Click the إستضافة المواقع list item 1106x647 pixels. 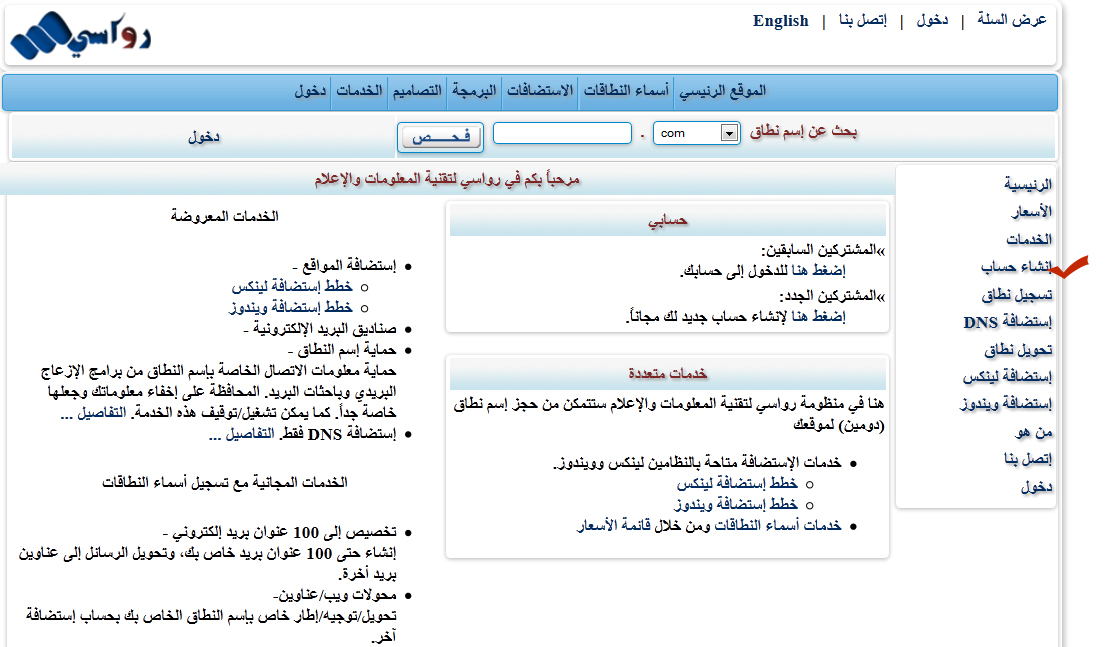pos(345,266)
